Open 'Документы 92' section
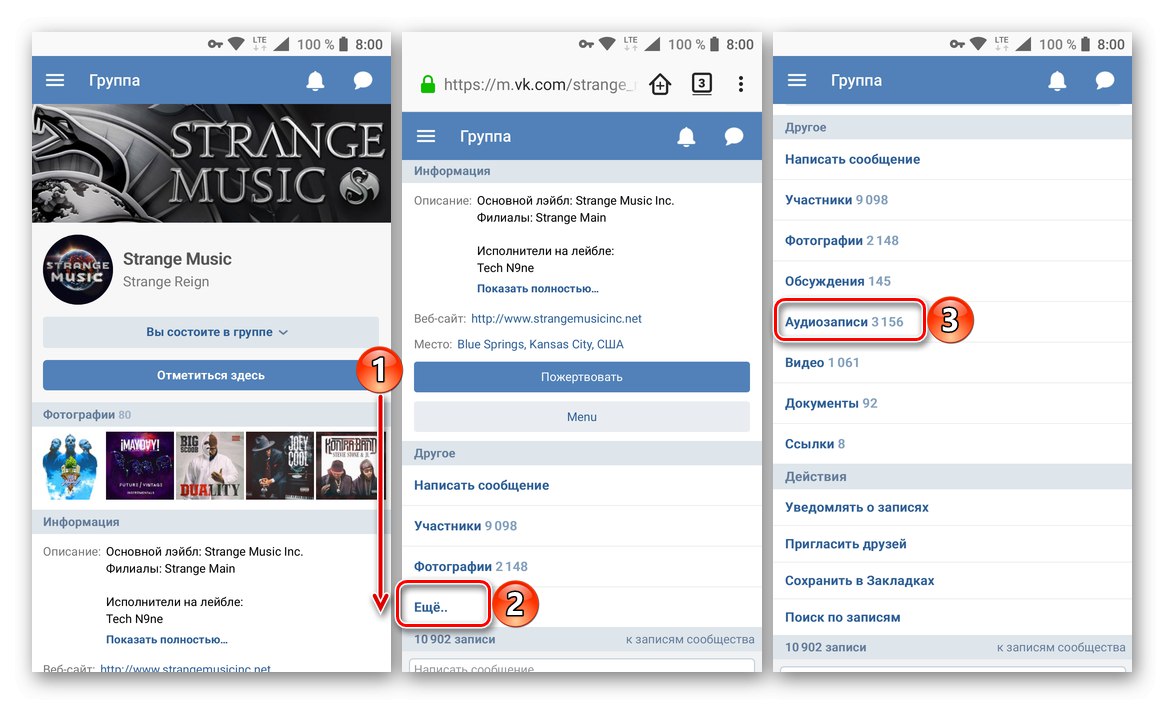The height and width of the screenshot is (704, 1164). 831,403
